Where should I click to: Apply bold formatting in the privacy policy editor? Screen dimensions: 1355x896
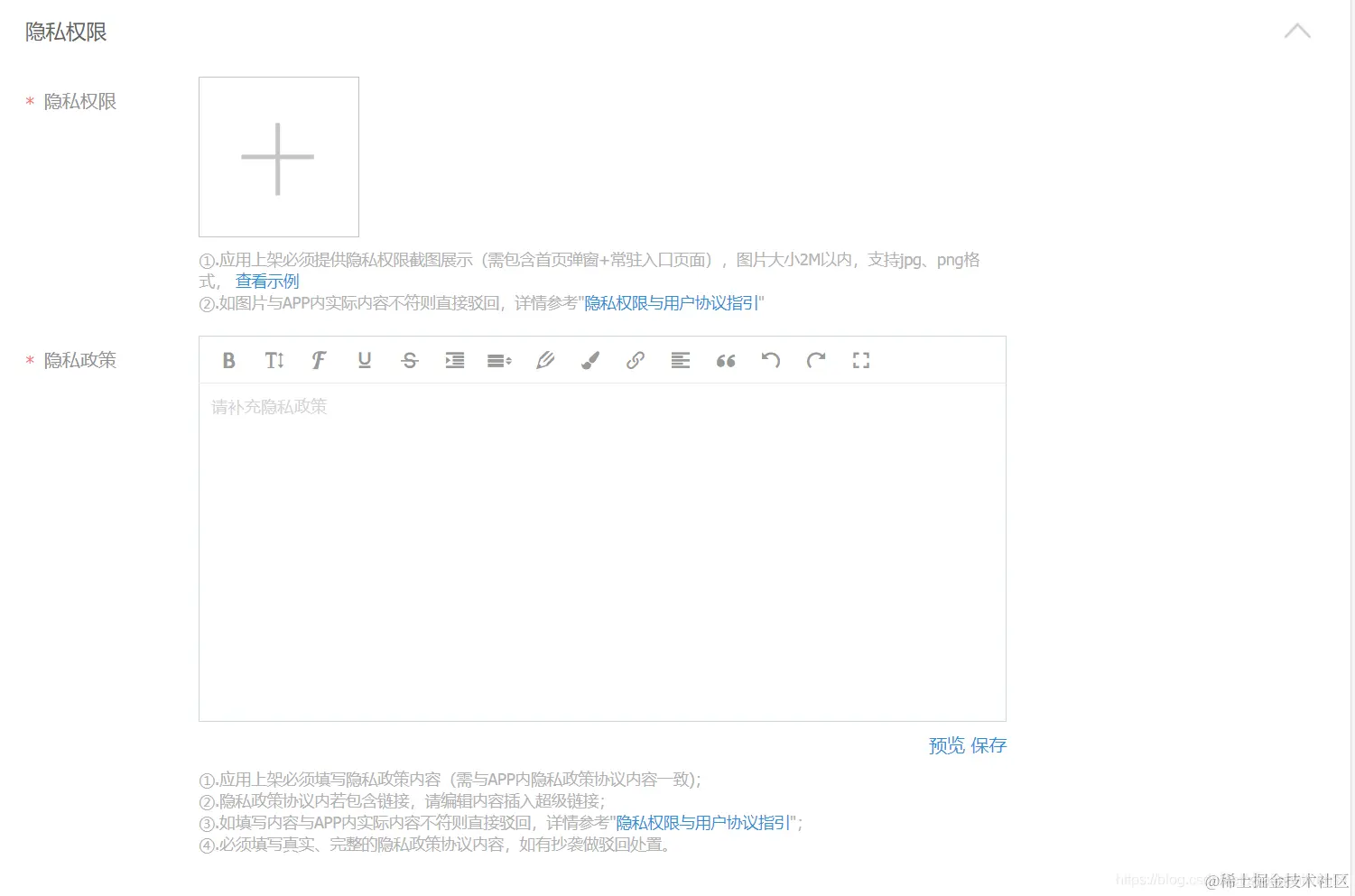pyautogui.click(x=228, y=360)
